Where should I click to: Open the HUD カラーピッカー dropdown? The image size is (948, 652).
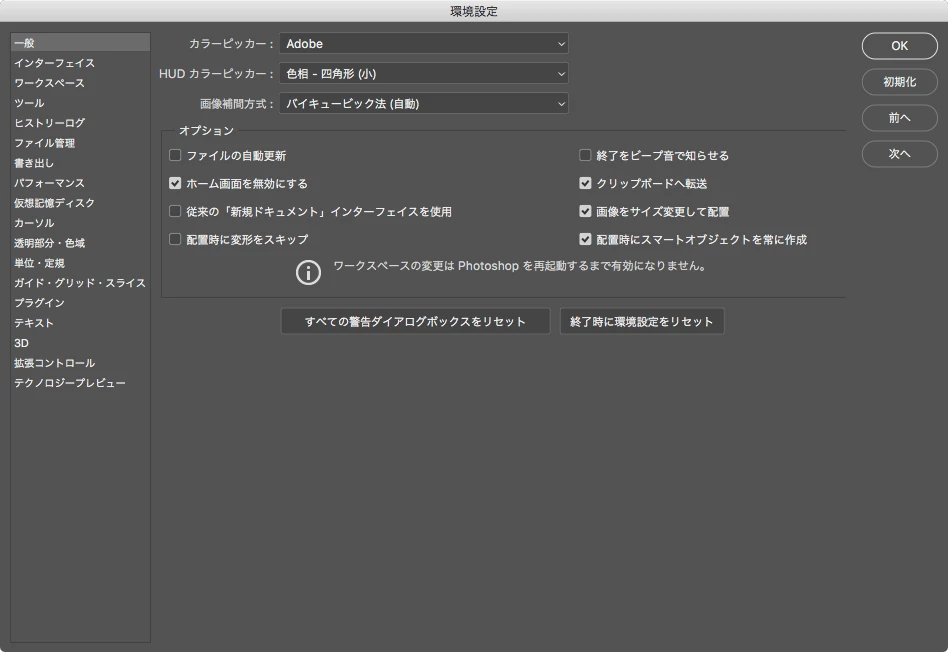coord(424,74)
